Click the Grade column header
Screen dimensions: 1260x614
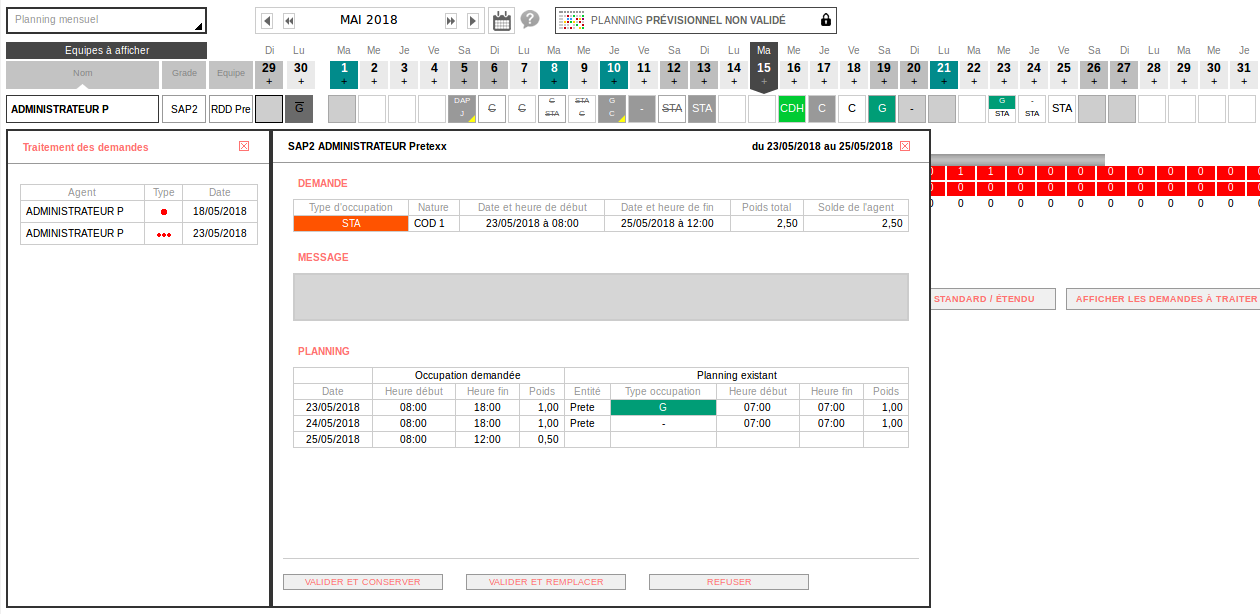click(184, 73)
